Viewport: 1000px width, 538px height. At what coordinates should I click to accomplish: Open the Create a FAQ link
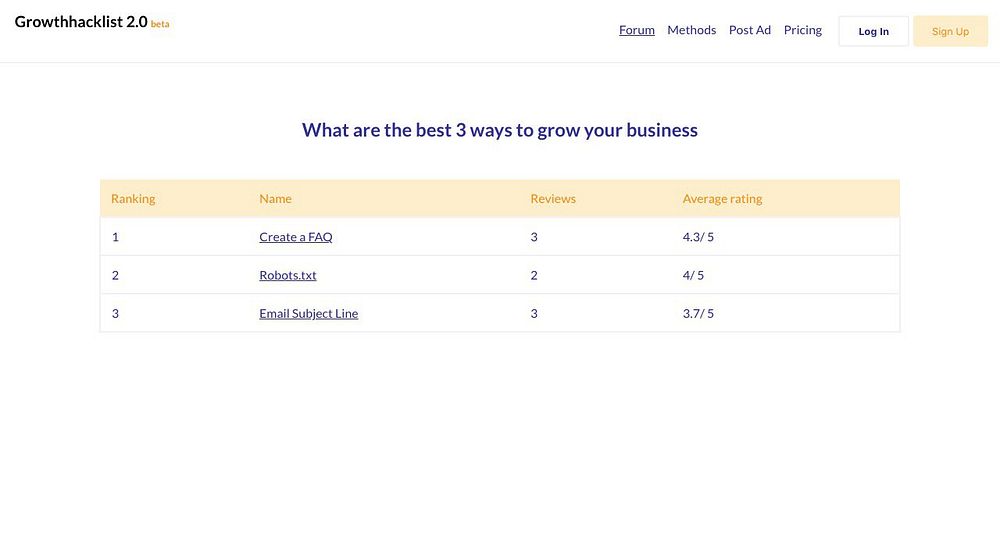(295, 236)
